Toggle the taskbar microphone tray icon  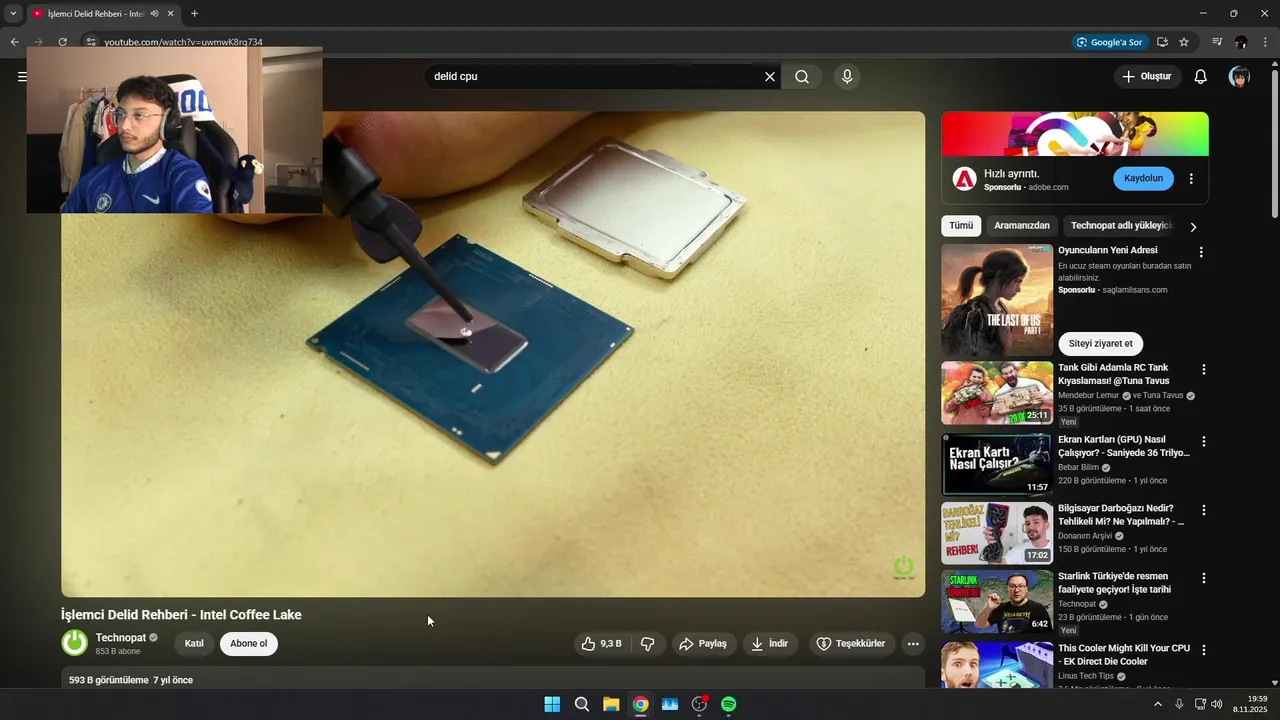1179,704
